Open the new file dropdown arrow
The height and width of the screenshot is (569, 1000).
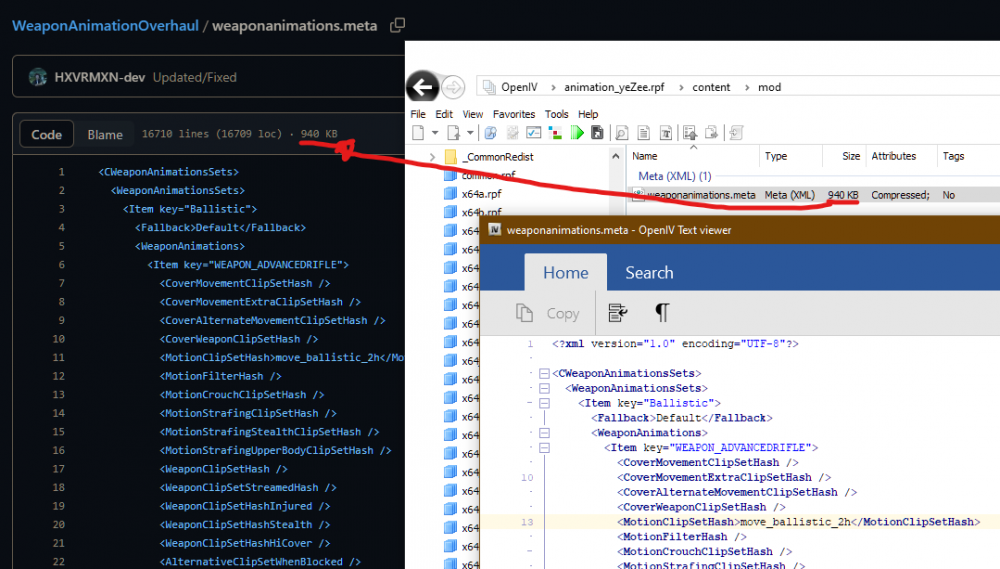[435, 133]
